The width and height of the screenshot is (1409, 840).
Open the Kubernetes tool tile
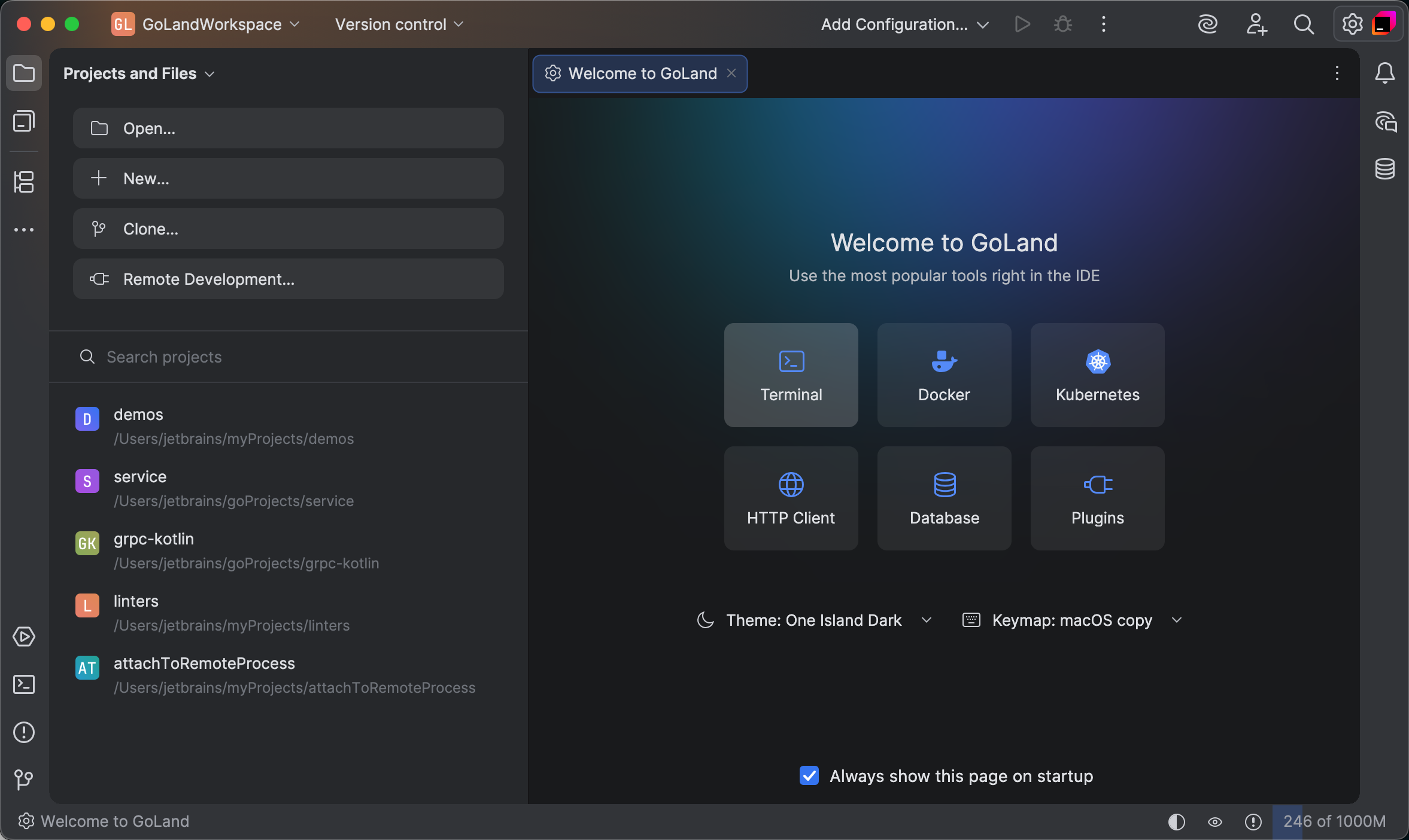(1097, 375)
